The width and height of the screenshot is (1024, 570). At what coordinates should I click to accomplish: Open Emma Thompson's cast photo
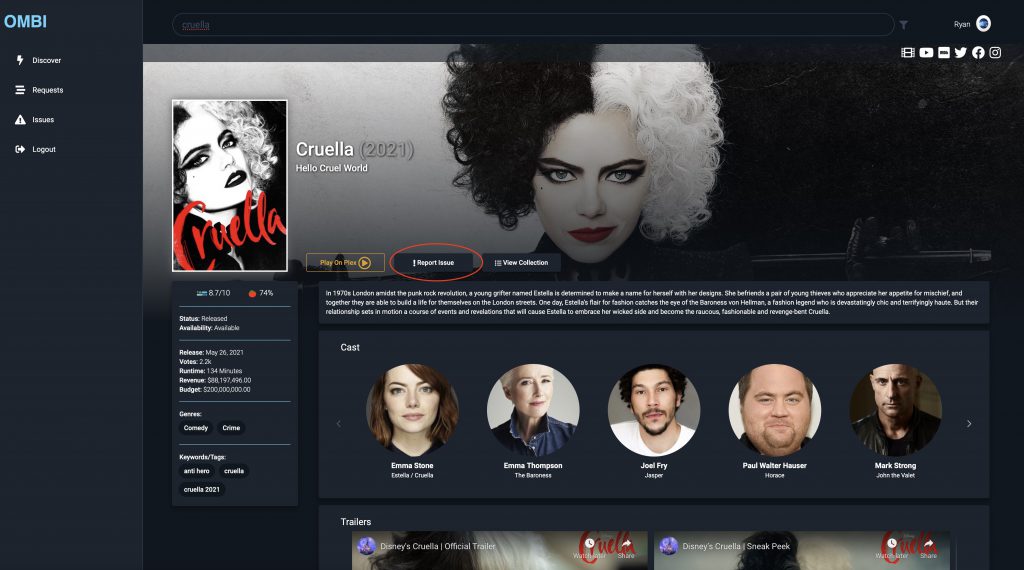[533, 410]
